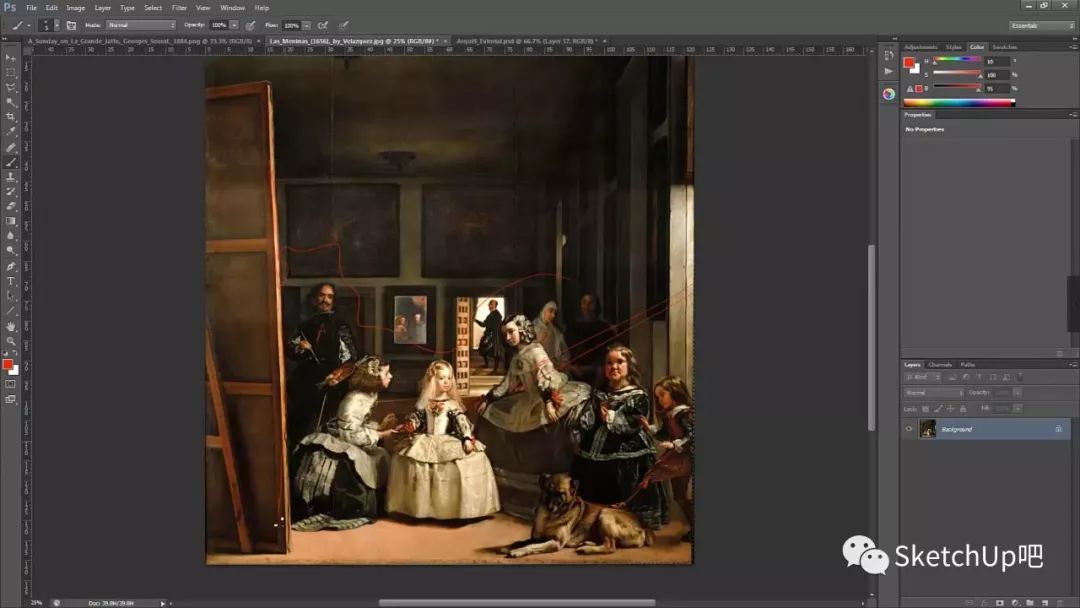The image size is (1080, 608).
Task: Switch to the Paths panel tab
Action: (968, 365)
